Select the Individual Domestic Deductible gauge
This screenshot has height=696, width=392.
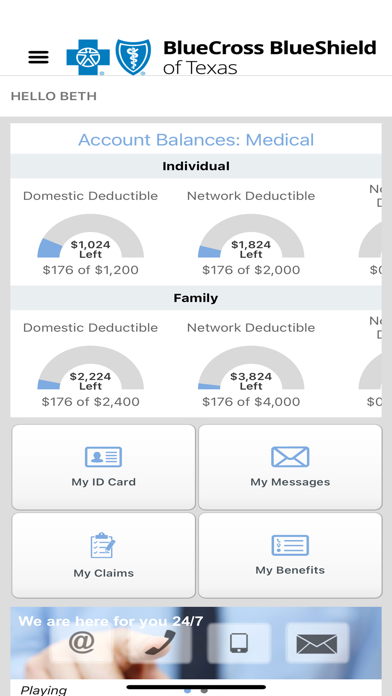(x=91, y=236)
